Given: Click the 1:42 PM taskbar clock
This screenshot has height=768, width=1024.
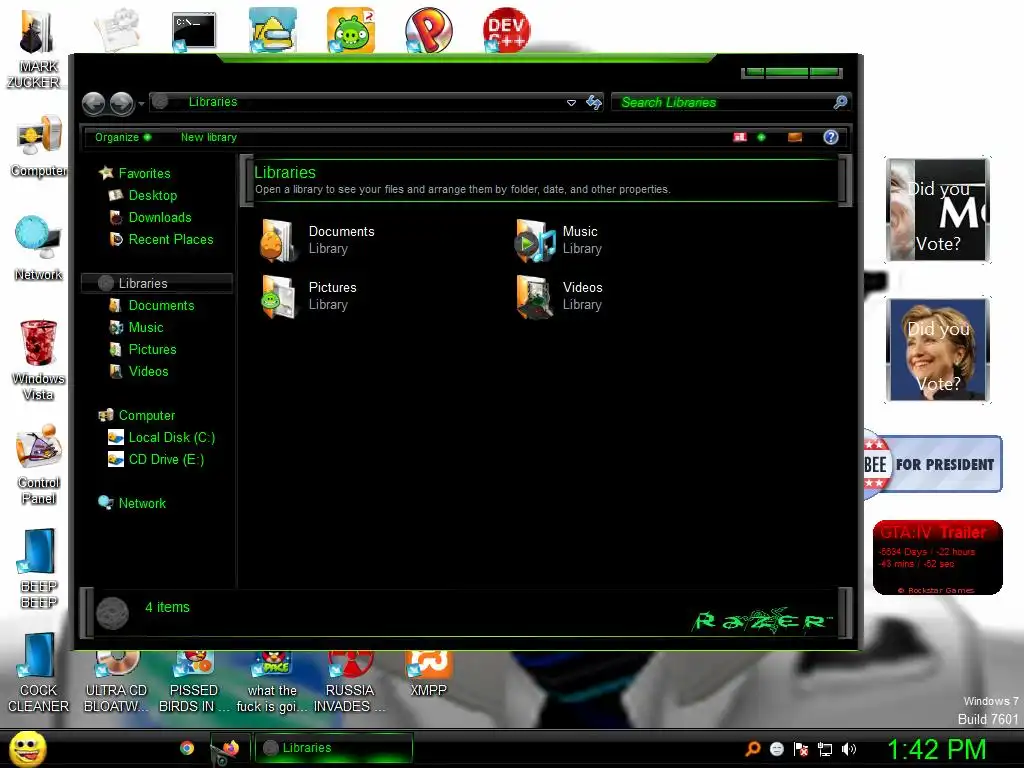Looking at the screenshot, I should [x=936, y=749].
